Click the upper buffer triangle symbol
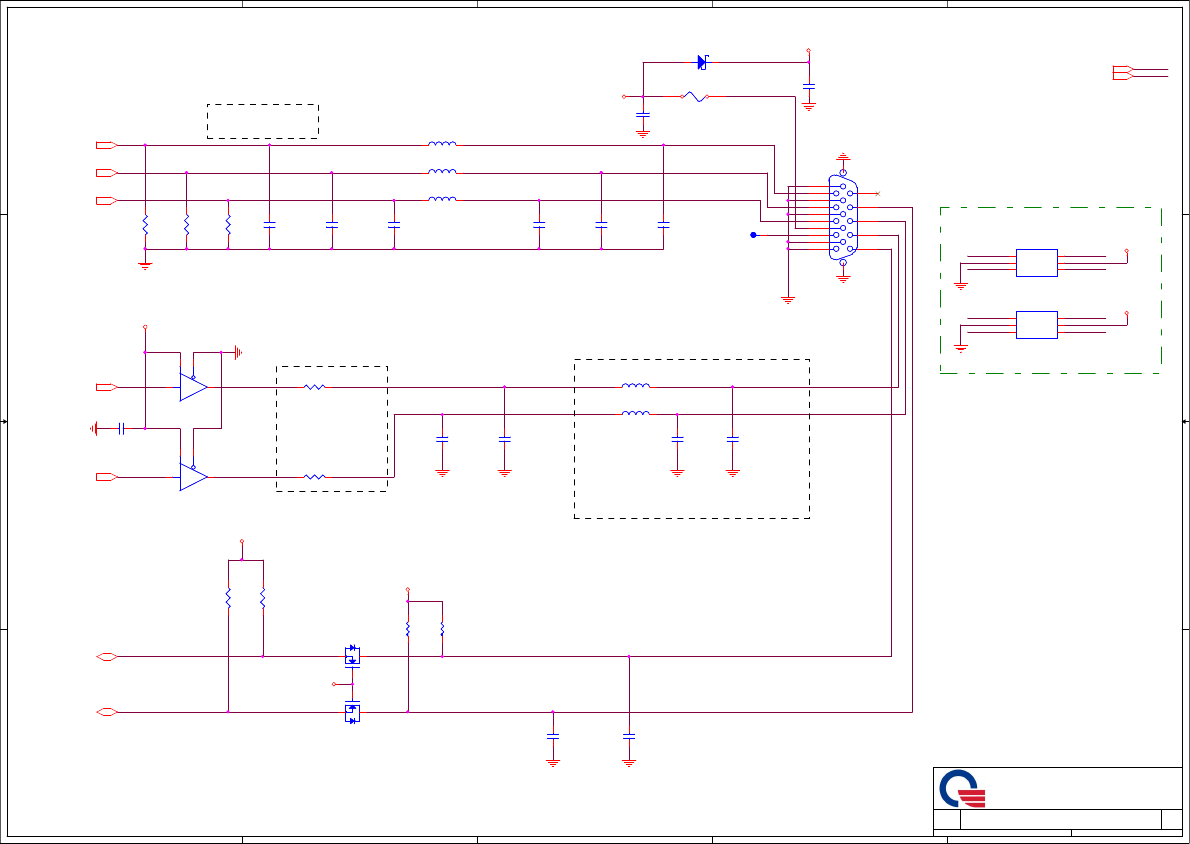Viewport: 1190px width, 844px height. pyautogui.click(x=194, y=387)
